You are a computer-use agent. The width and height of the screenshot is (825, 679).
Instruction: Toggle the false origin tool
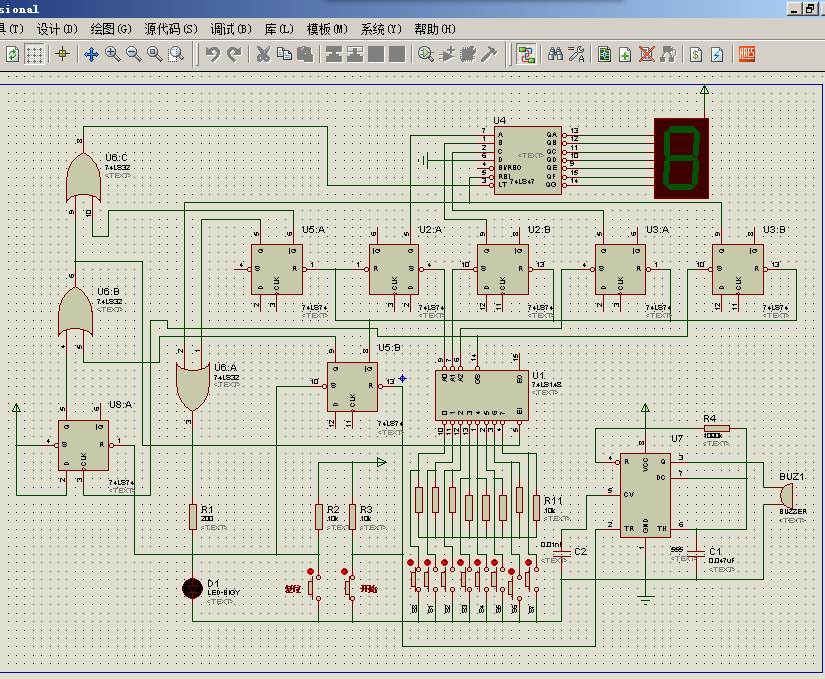[x=63, y=54]
